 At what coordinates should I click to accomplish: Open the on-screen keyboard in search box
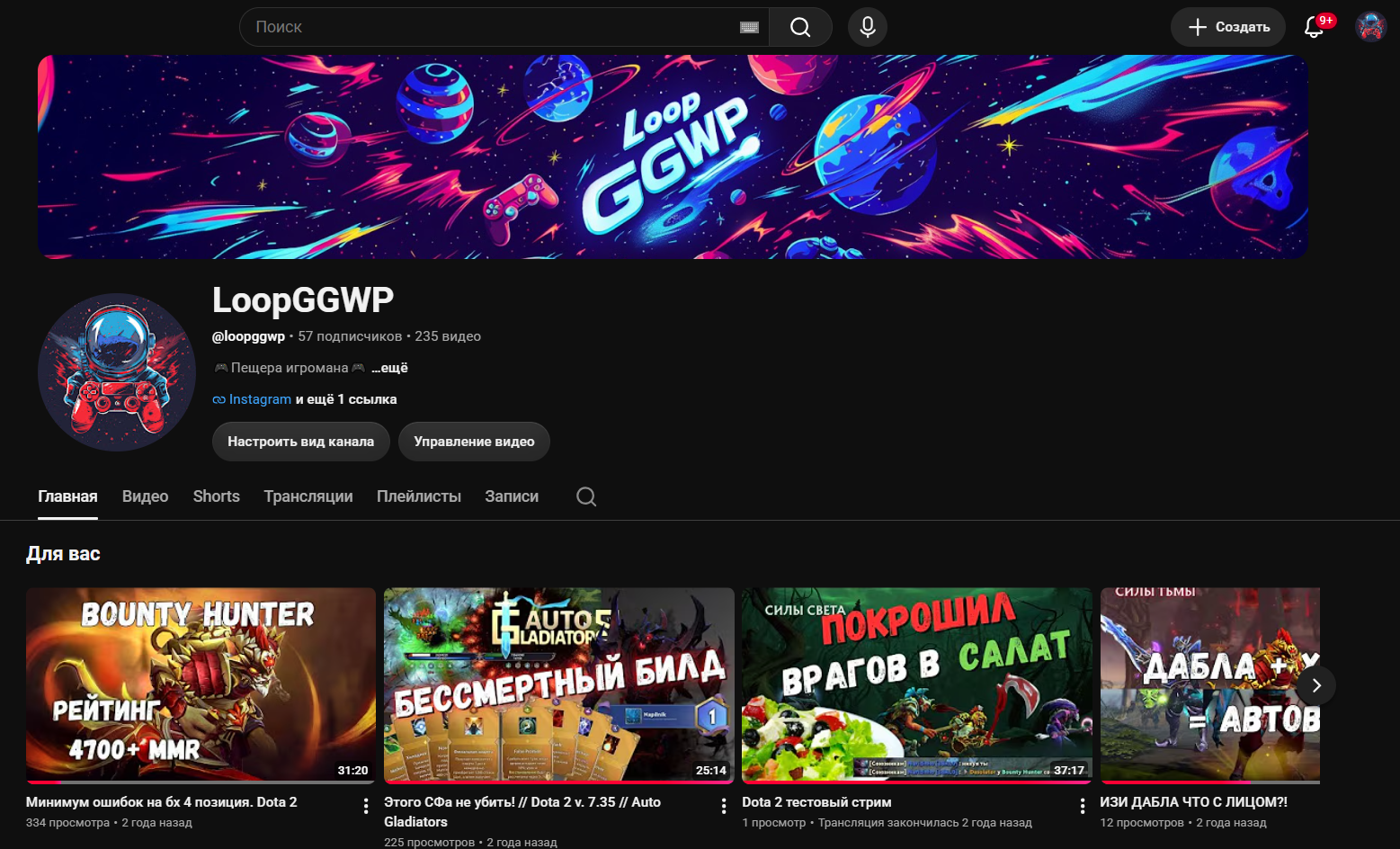tap(749, 27)
